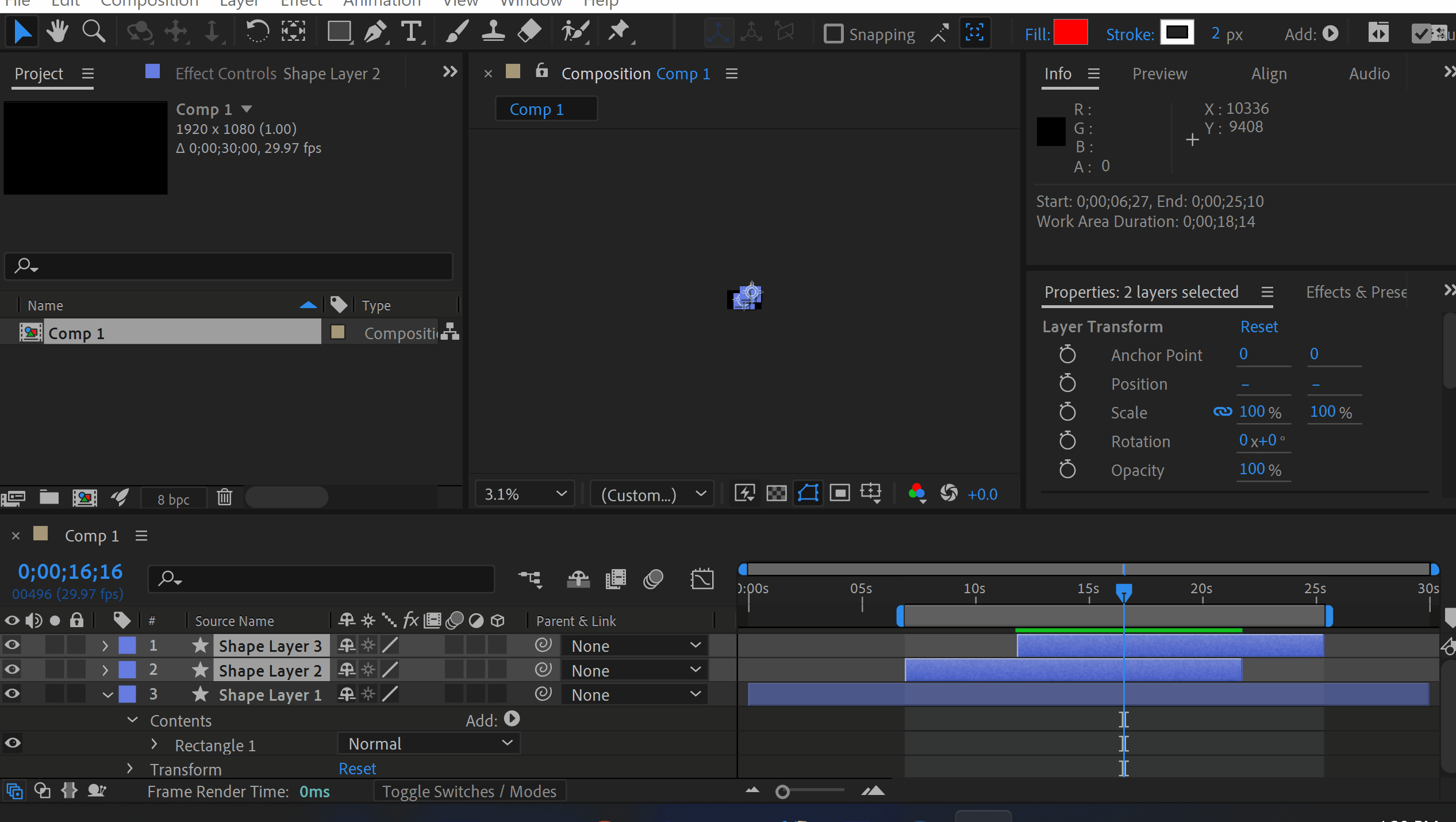Click the current timecode 0;00;16;16 field
Screen dimensions: 1456x822
(70, 571)
